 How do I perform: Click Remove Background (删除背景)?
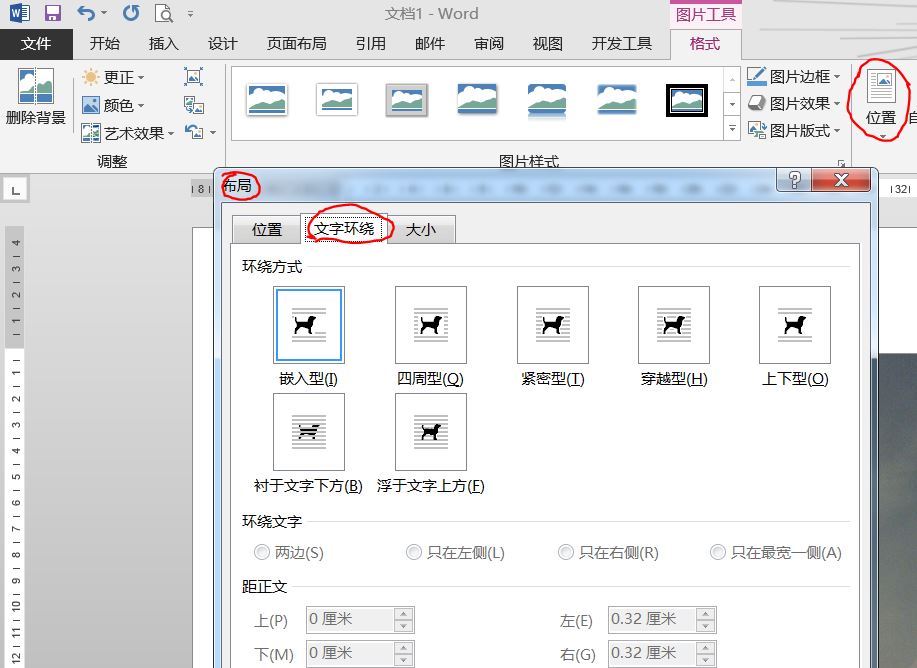click(x=35, y=97)
